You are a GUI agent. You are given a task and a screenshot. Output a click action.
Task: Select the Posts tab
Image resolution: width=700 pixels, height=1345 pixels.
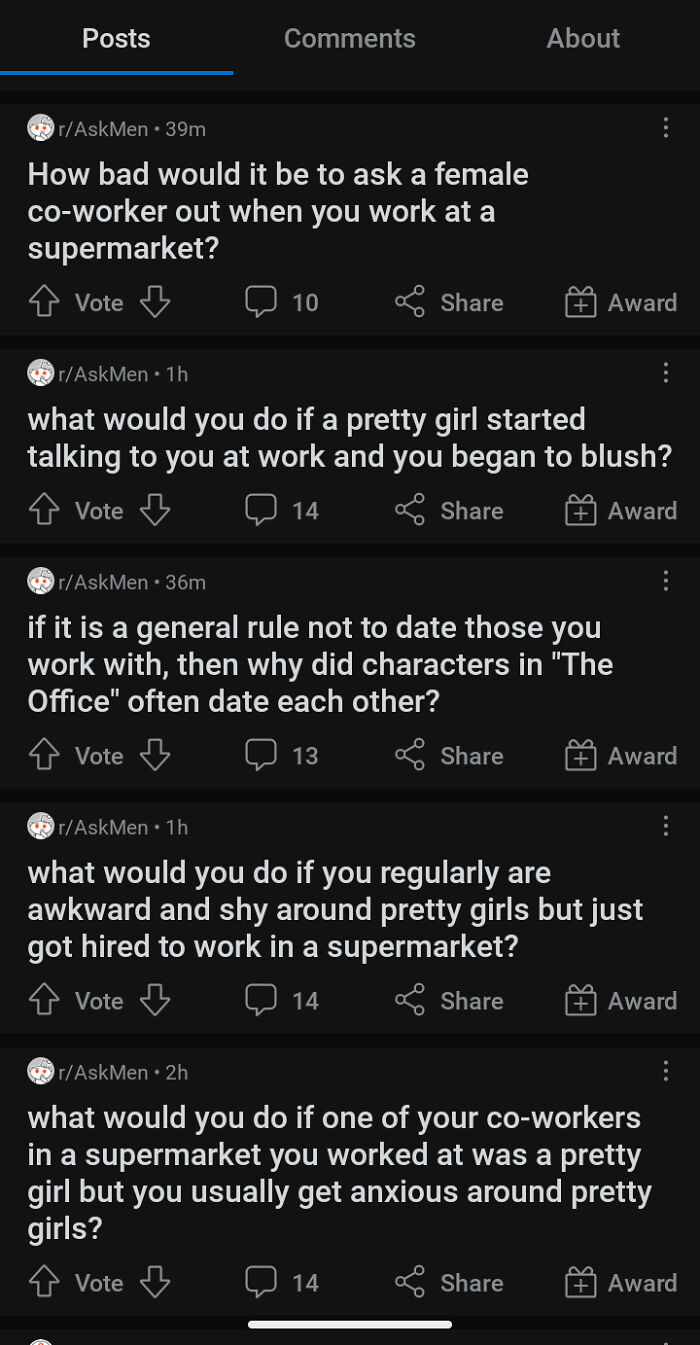pos(116,38)
